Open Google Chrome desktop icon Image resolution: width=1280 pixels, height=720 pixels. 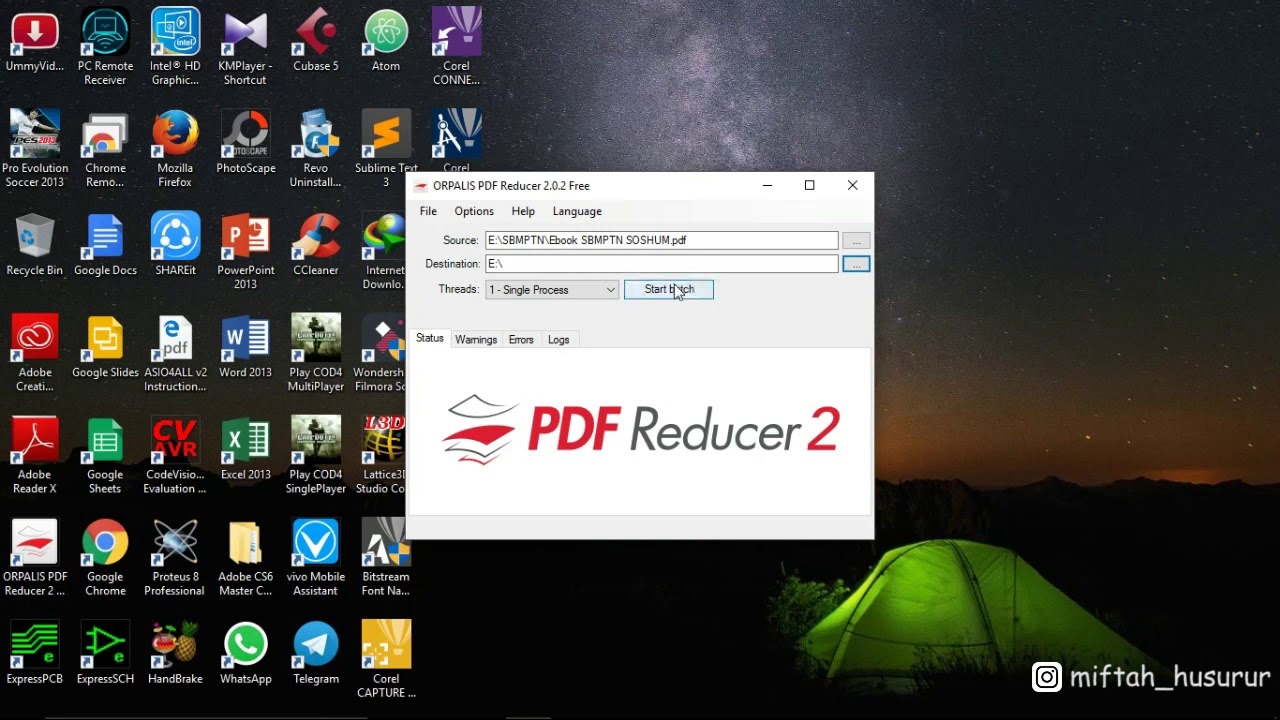(105, 556)
